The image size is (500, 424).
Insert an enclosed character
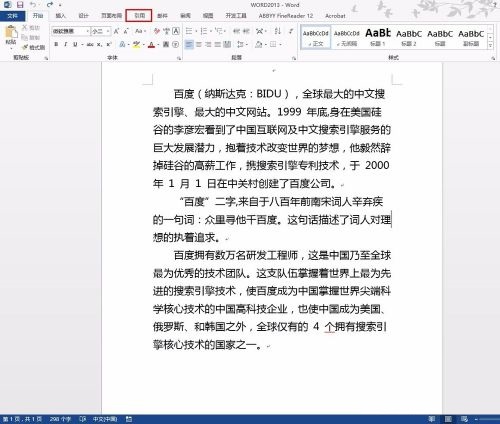pyautogui.click(x=176, y=44)
